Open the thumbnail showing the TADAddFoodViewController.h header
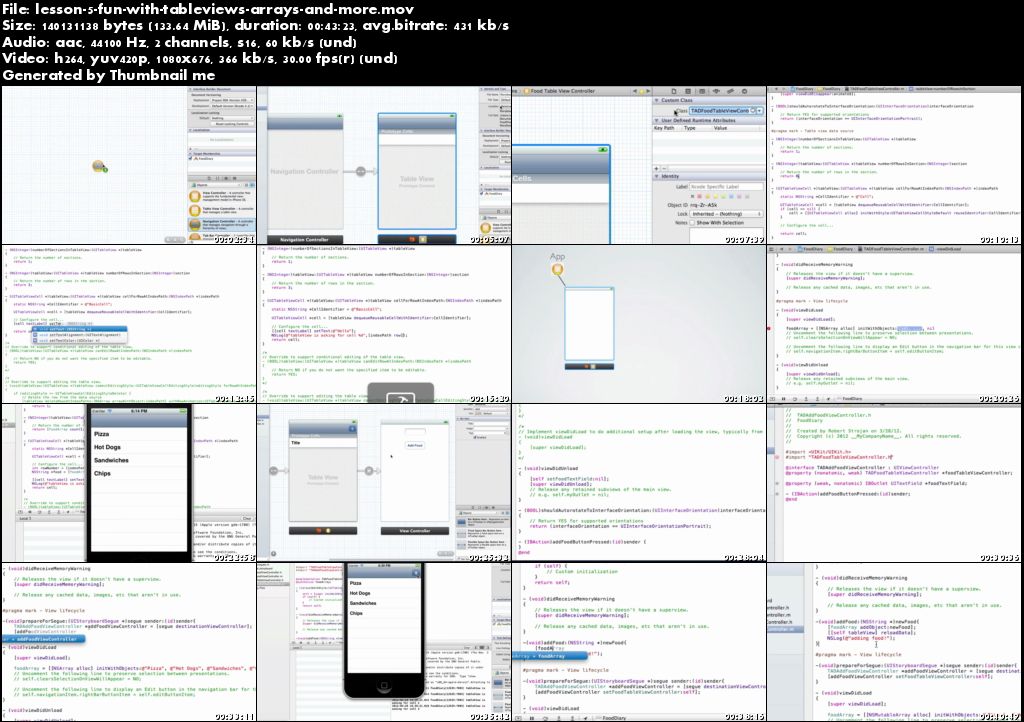The height and width of the screenshot is (722, 1024). point(894,483)
